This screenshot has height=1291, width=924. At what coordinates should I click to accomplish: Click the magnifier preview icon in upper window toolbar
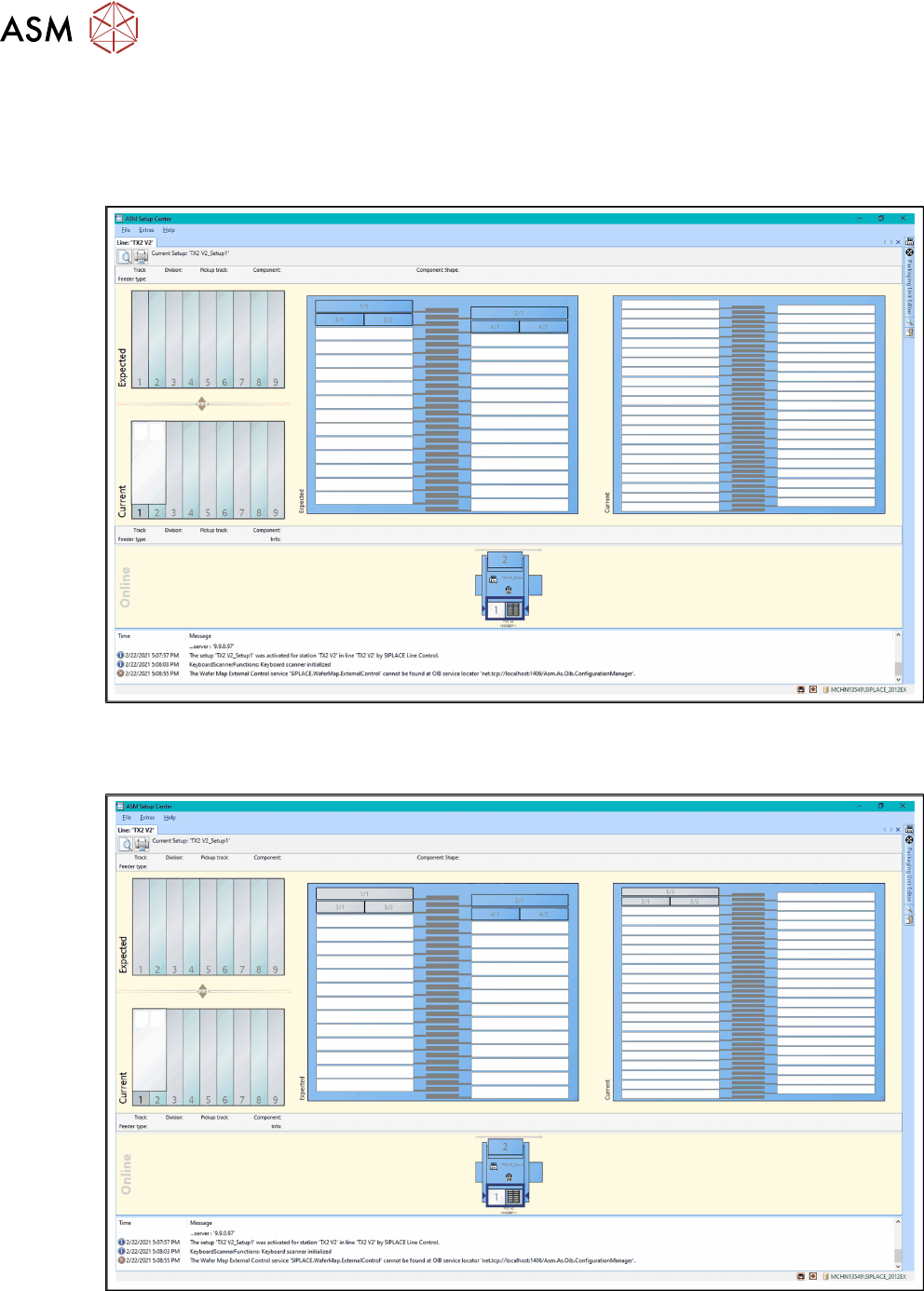click(125, 256)
